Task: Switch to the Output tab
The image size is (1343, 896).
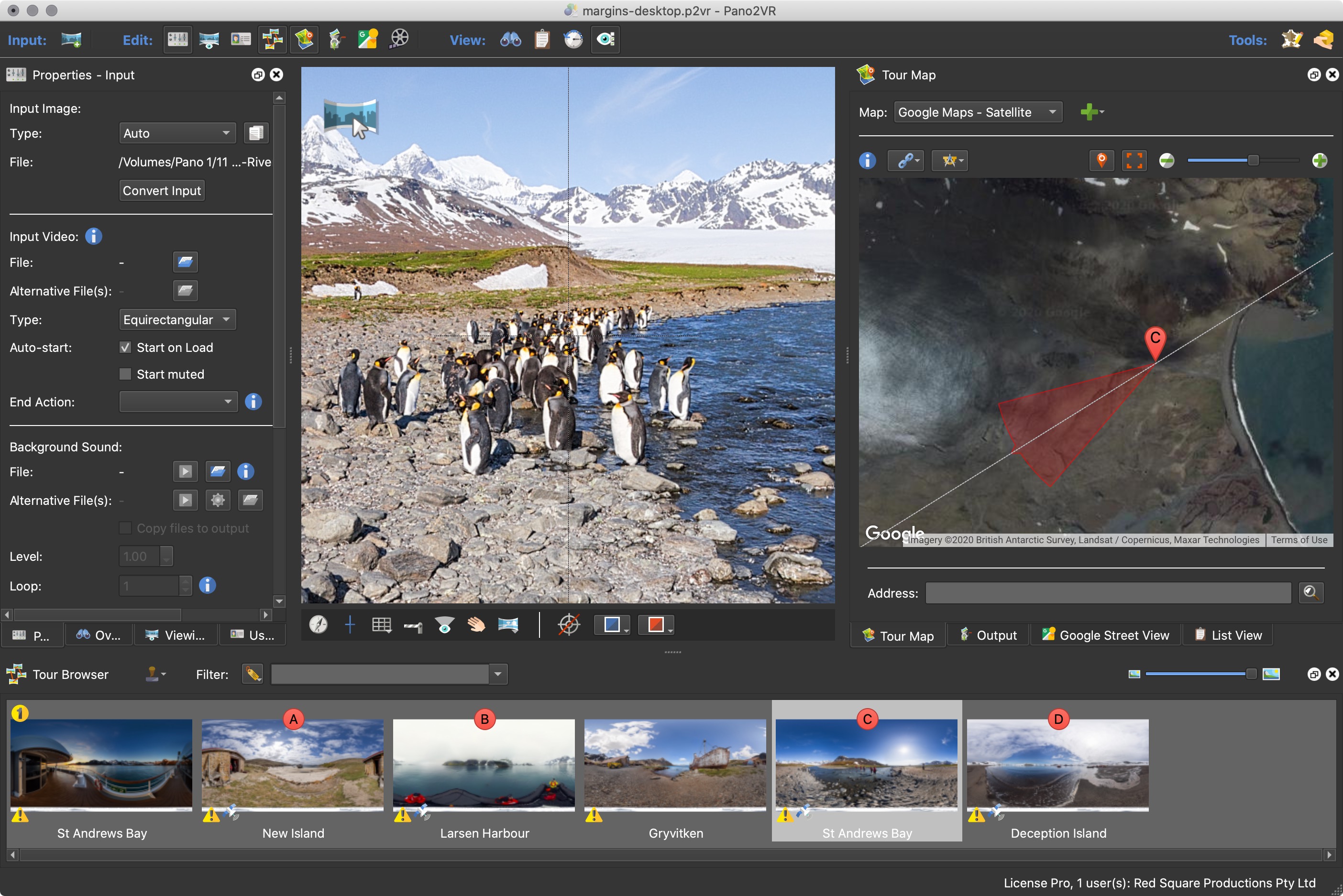Action: [988, 635]
